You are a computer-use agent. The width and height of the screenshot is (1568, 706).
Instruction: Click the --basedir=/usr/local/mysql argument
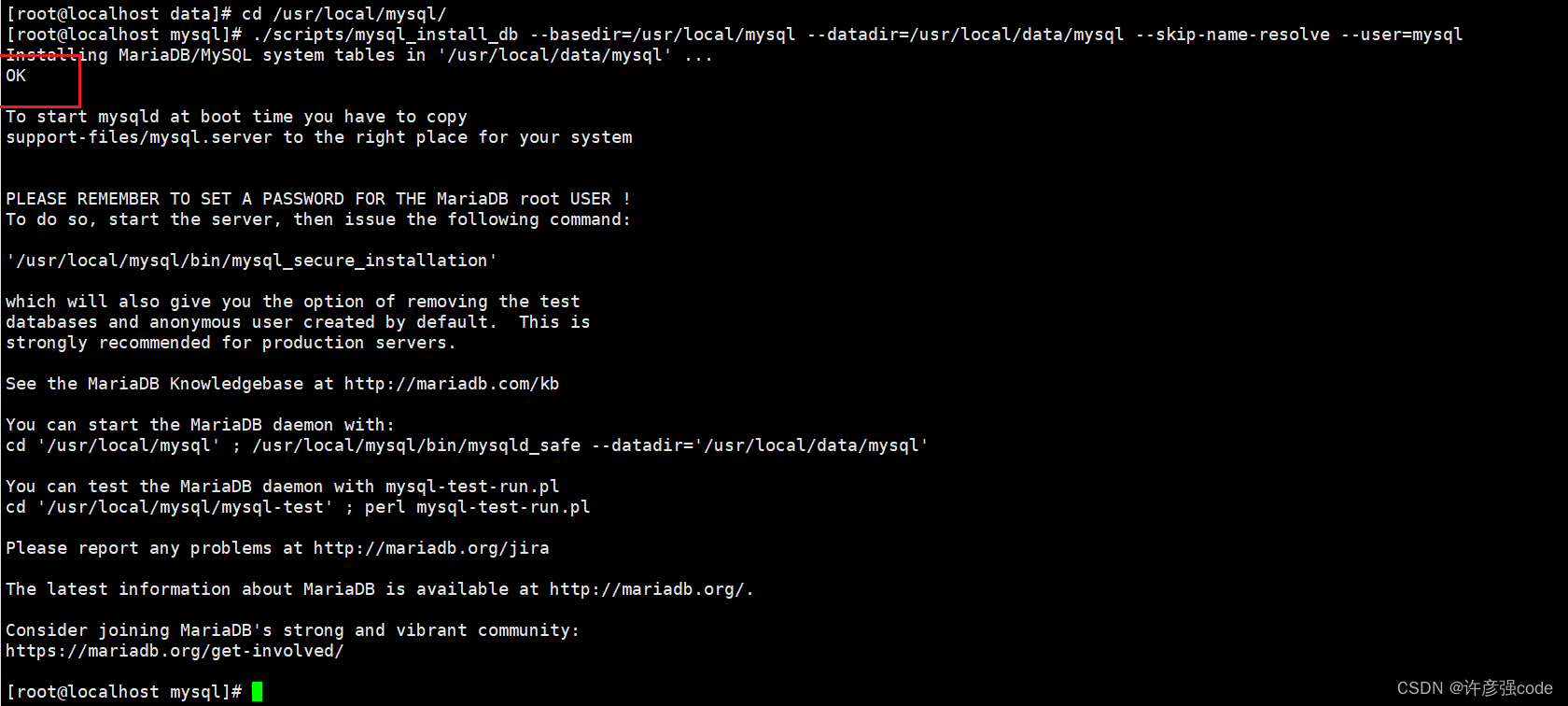click(663, 35)
